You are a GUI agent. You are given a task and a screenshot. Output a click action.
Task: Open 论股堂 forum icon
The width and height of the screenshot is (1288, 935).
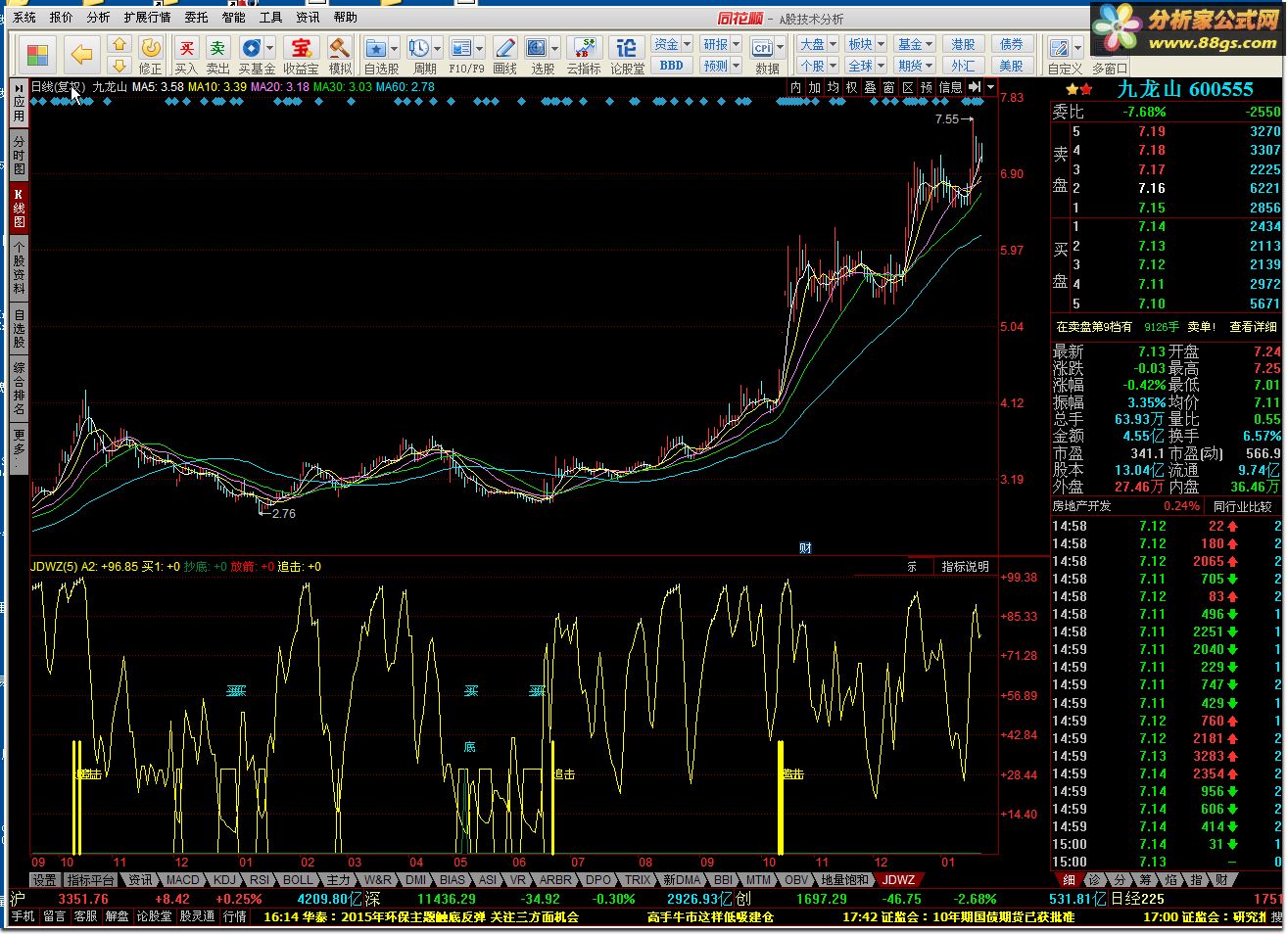(627, 47)
